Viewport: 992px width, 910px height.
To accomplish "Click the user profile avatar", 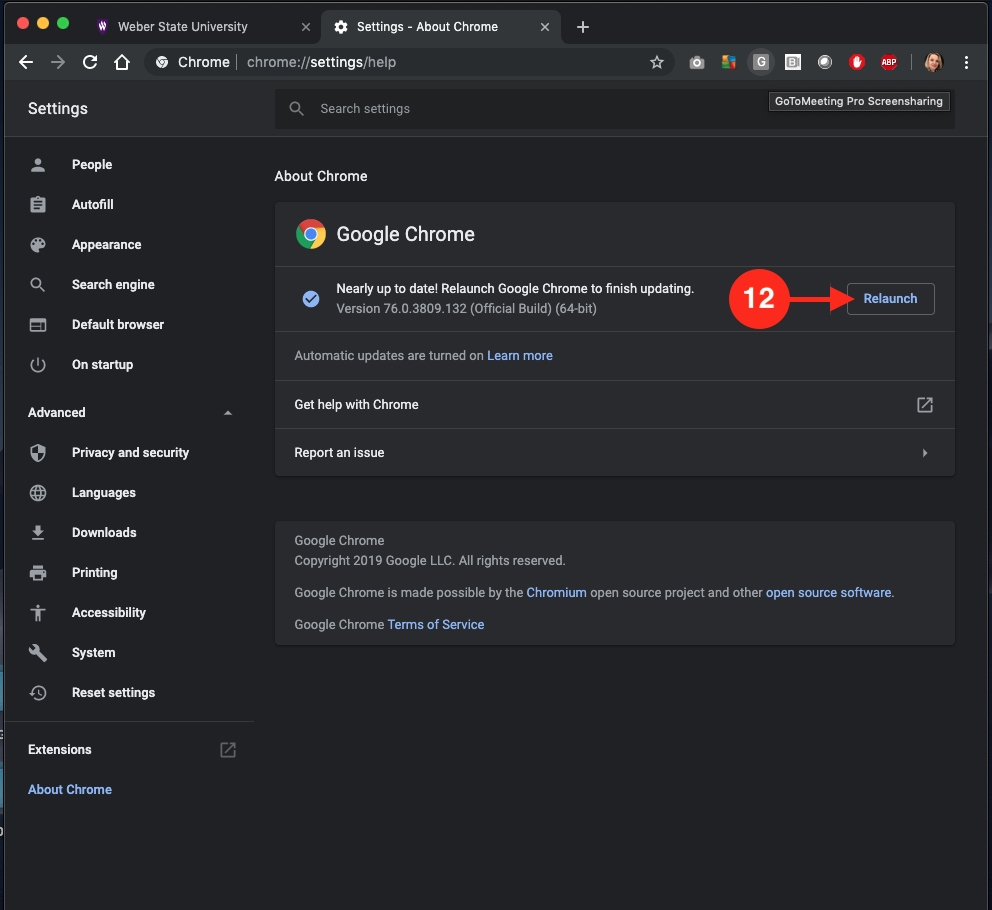I will (934, 62).
